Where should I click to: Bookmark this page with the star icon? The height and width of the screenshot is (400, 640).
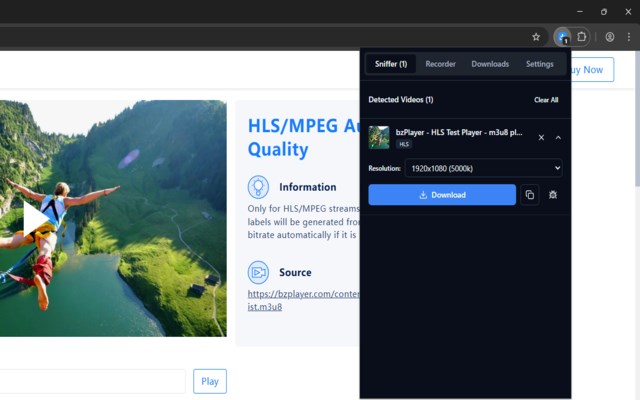point(536,37)
